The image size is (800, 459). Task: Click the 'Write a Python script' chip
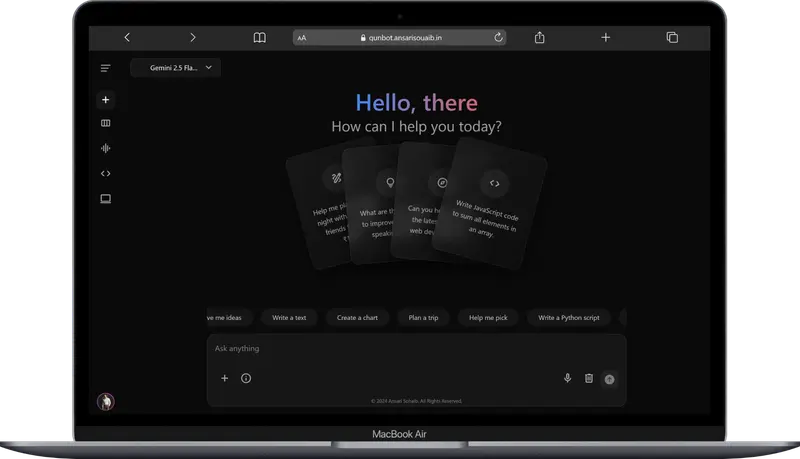[x=569, y=317]
